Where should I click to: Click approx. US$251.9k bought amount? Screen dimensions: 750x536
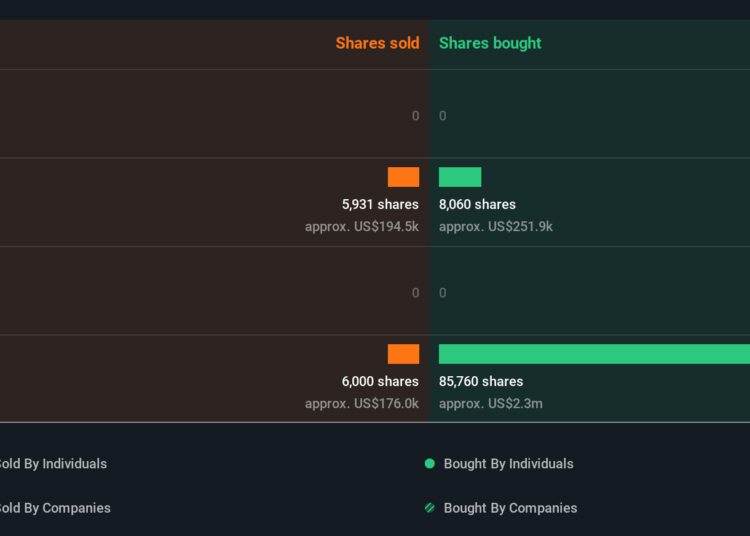tap(496, 227)
